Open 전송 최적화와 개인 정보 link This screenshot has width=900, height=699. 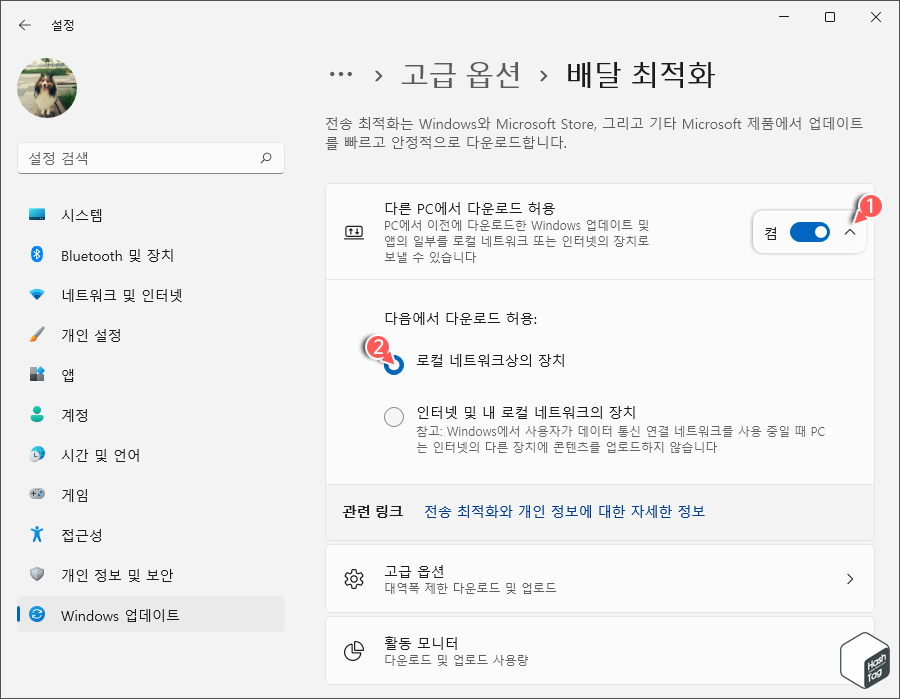point(564,511)
